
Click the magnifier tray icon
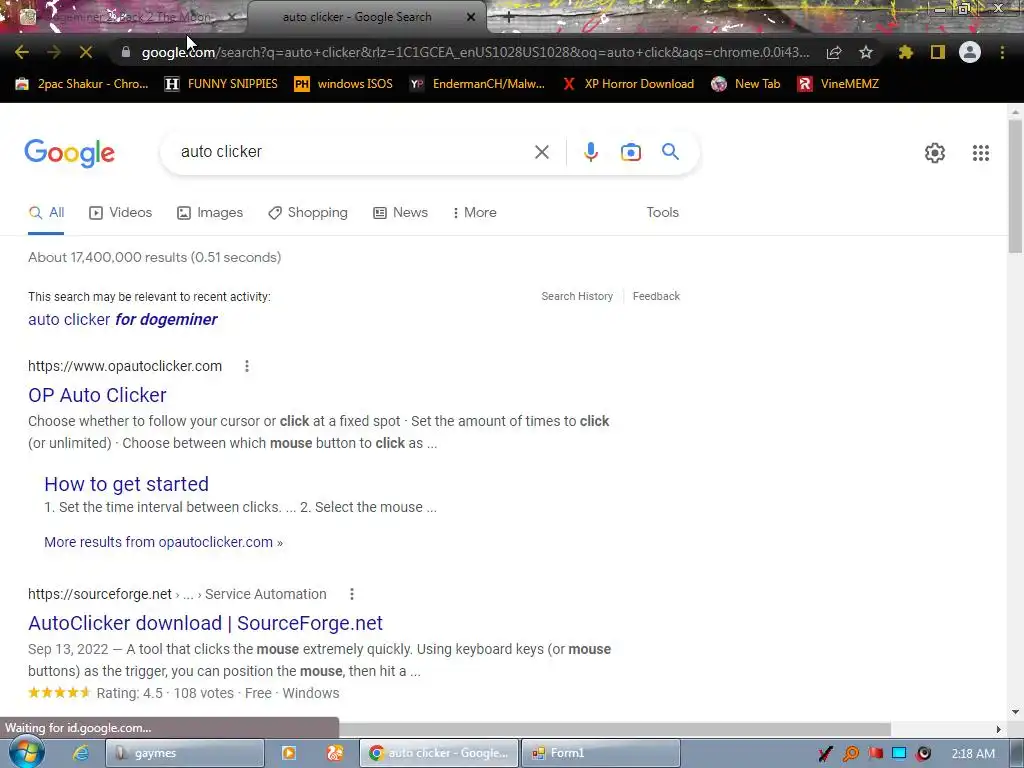(850, 754)
